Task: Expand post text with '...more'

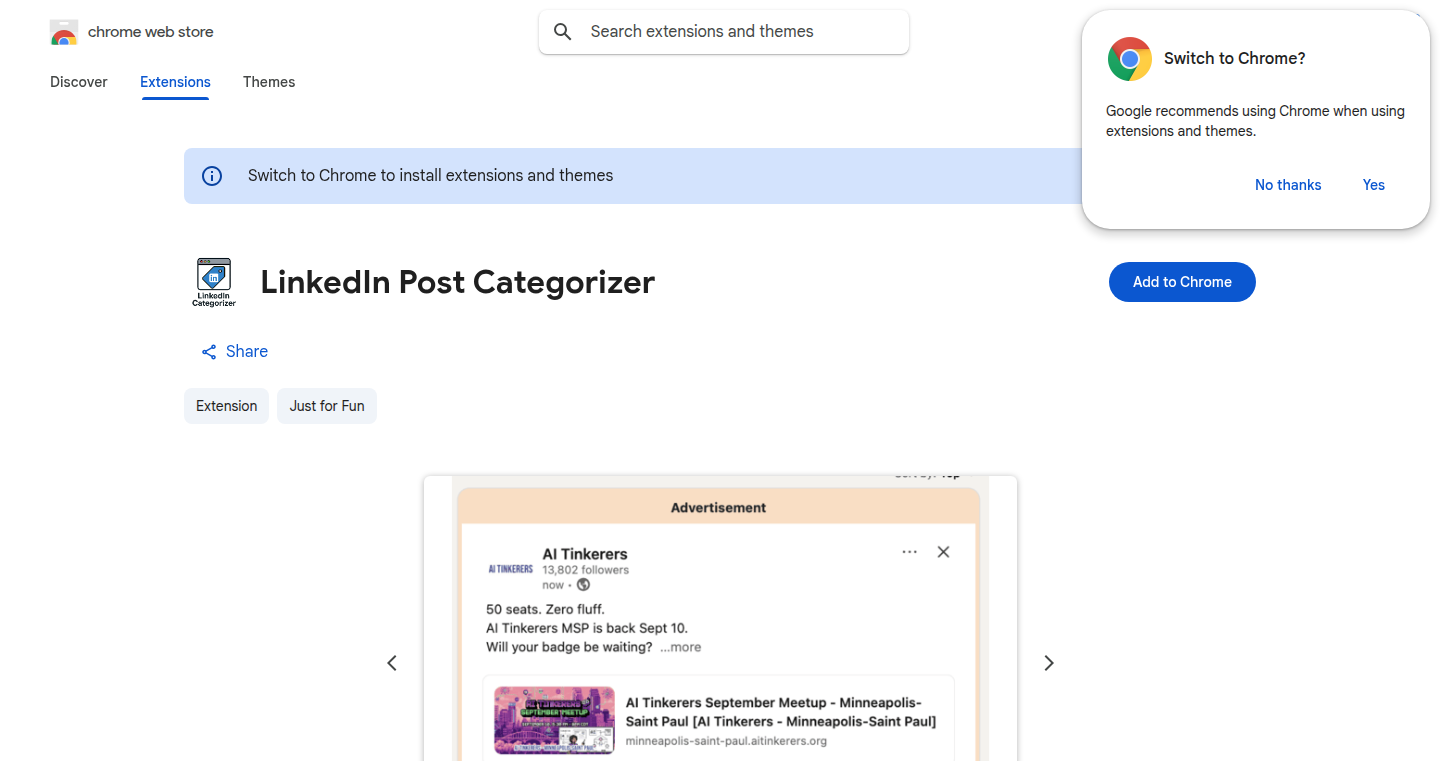Action: (680, 647)
